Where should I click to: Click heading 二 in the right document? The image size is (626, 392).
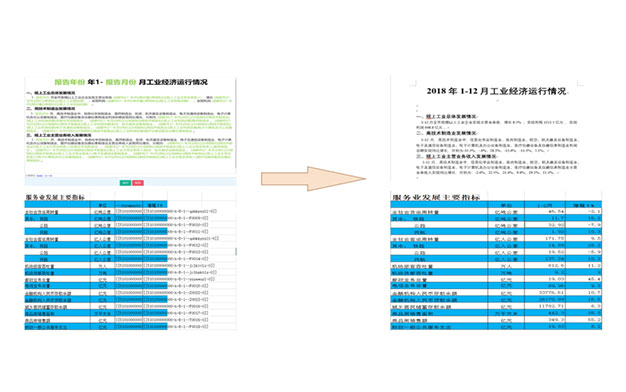(x=446, y=133)
